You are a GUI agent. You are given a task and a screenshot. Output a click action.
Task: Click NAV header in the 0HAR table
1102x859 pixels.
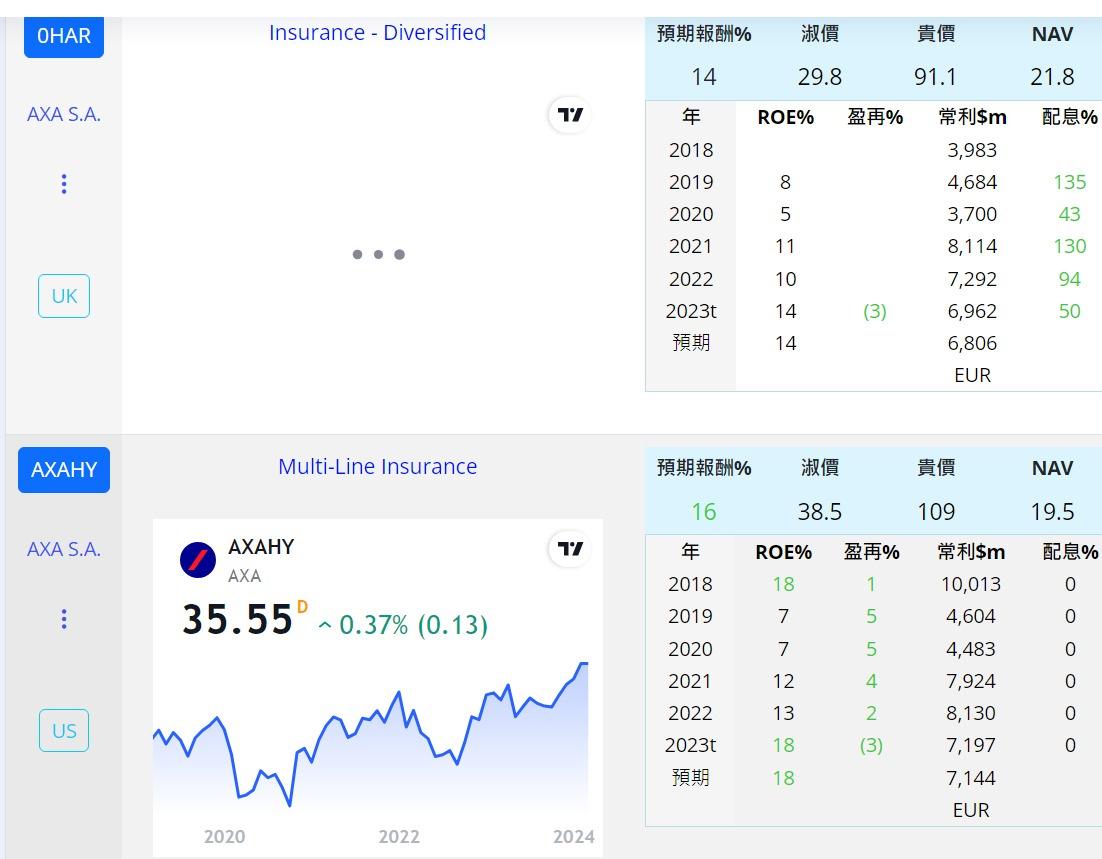1052,34
